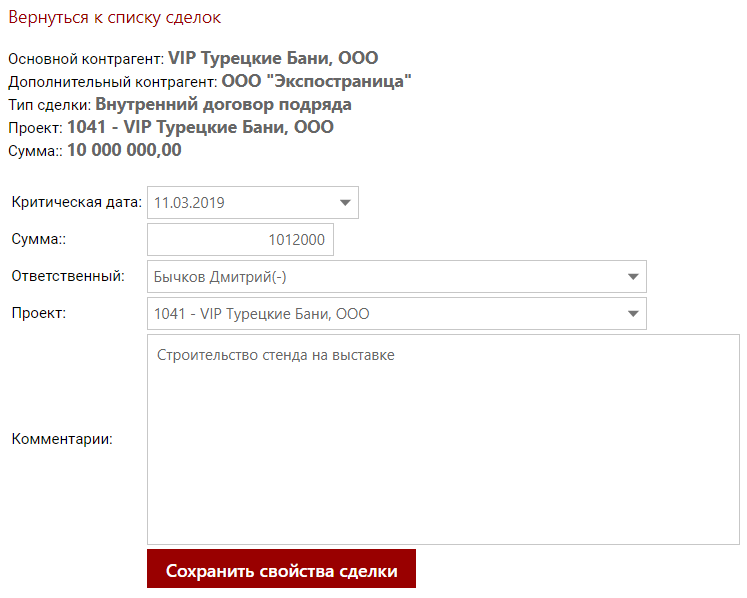Click deal type 'Внутренний договор подряда'

(223, 104)
